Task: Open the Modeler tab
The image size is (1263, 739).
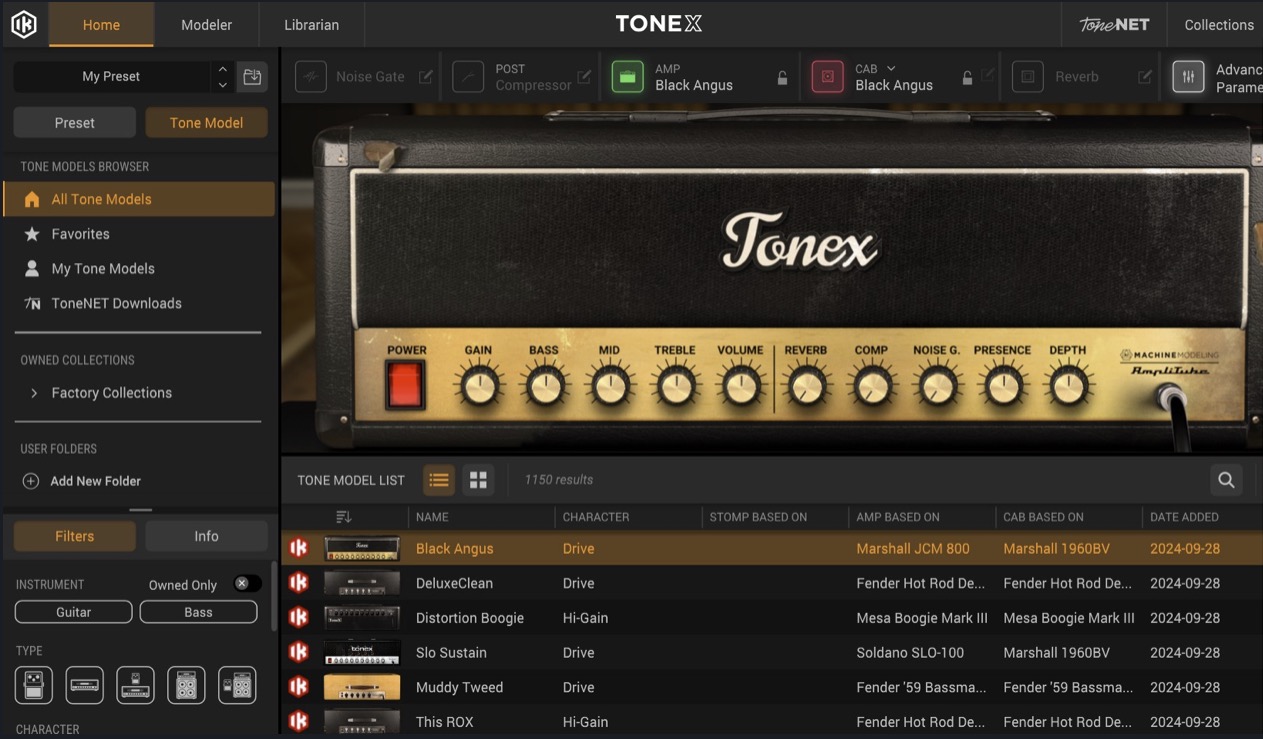Action: pyautogui.click(x=206, y=24)
